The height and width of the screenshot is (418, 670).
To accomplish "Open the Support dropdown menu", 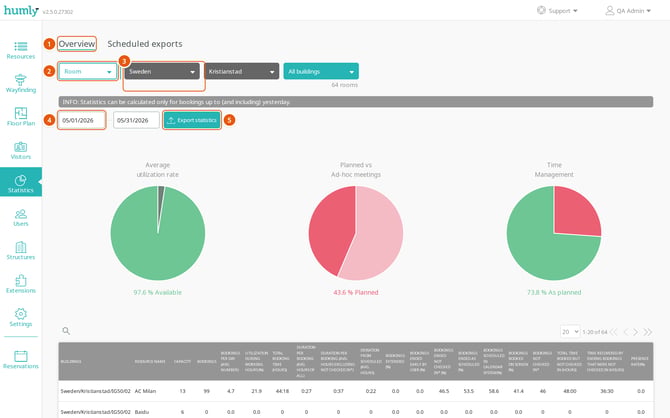I will tap(557, 10).
